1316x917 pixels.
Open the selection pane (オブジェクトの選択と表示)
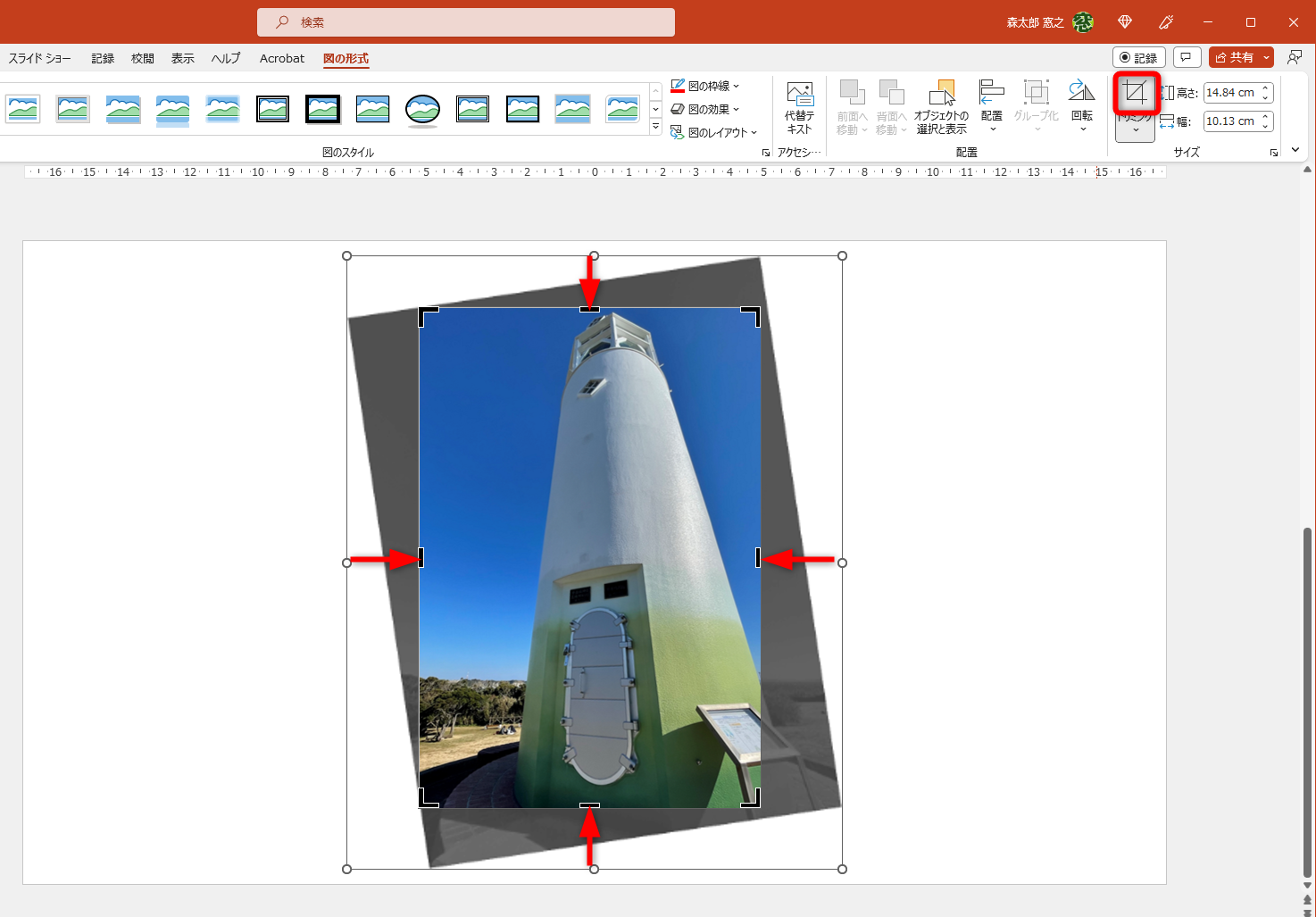(x=941, y=107)
